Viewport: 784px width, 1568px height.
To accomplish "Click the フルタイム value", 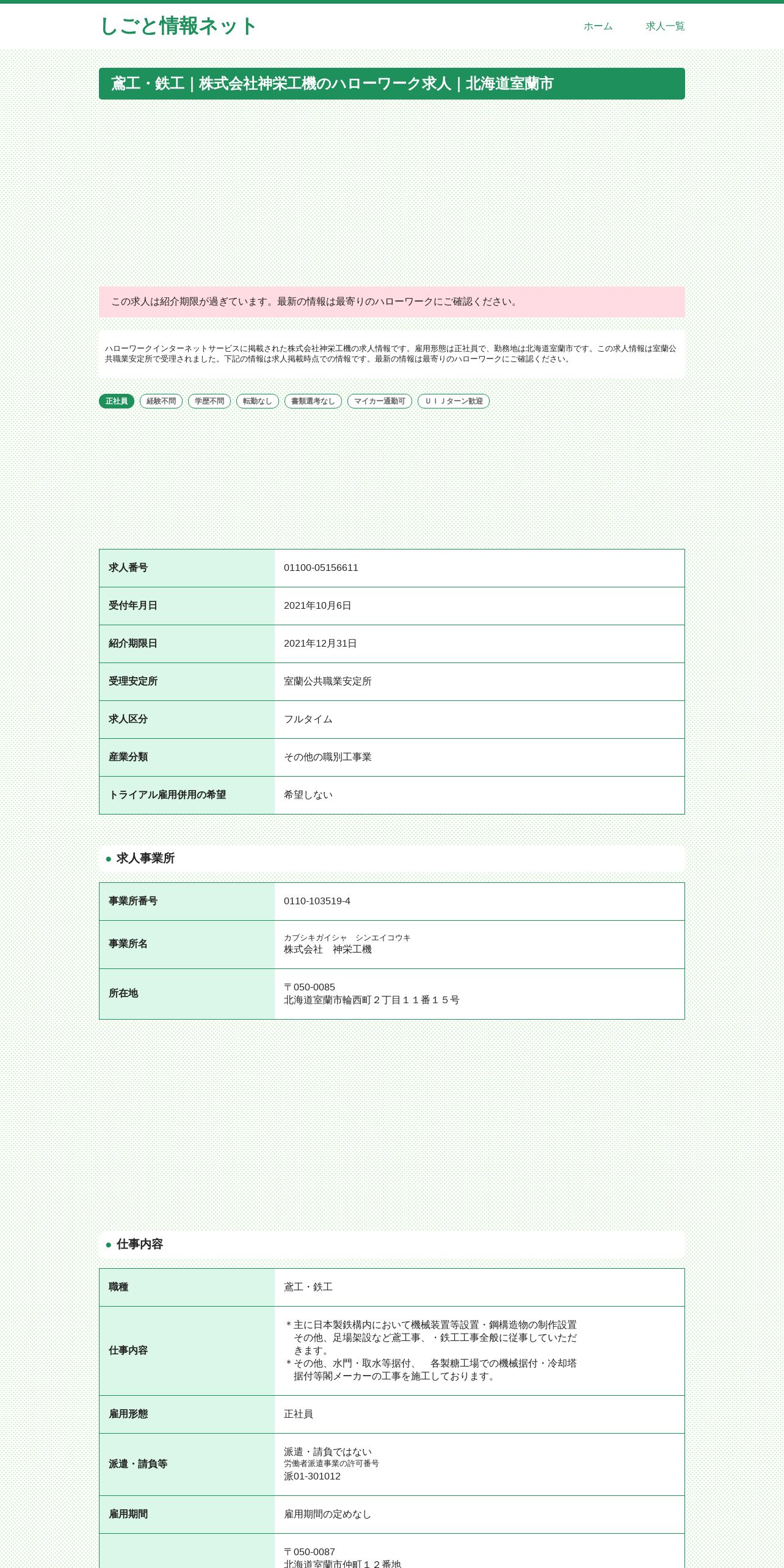I will (x=308, y=719).
